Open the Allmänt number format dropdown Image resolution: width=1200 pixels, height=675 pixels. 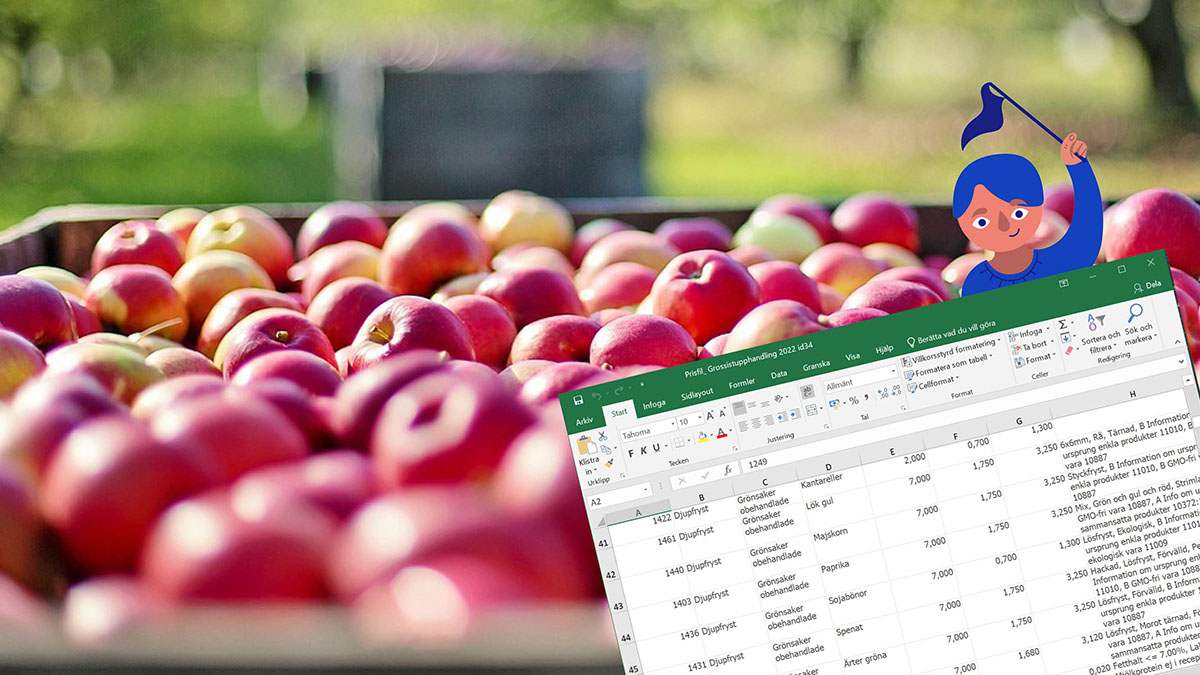point(859,380)
